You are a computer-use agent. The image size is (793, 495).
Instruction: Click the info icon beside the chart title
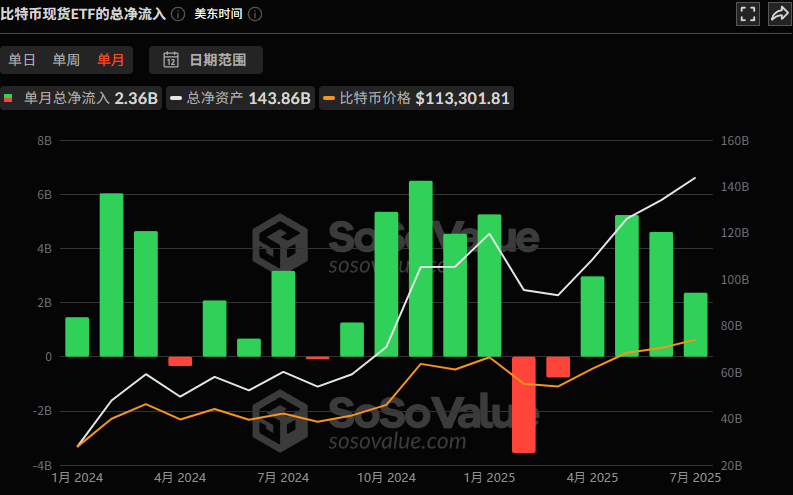pyautogui.click(x=178, y=14)
